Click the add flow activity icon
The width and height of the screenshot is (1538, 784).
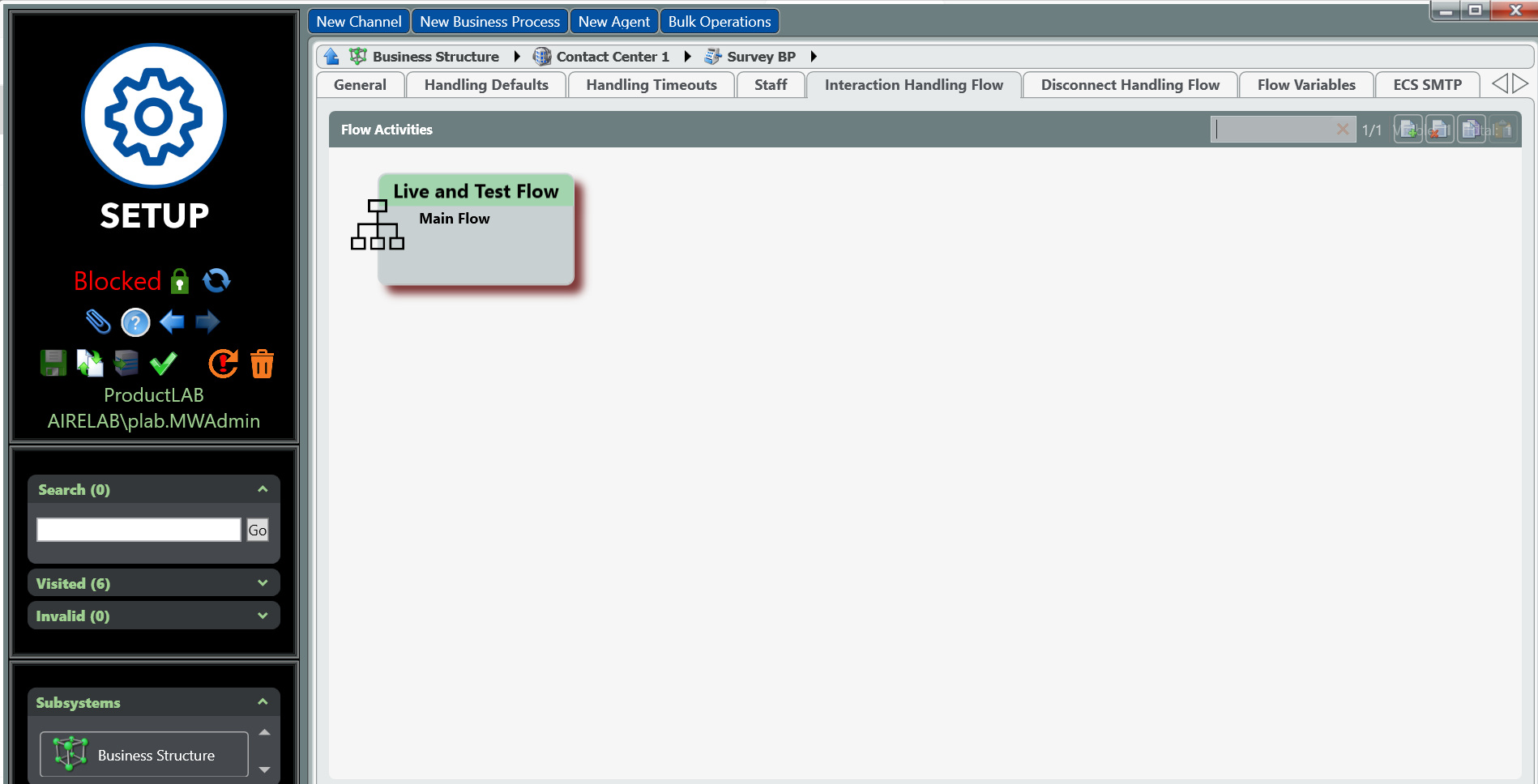coord(1408,130)
